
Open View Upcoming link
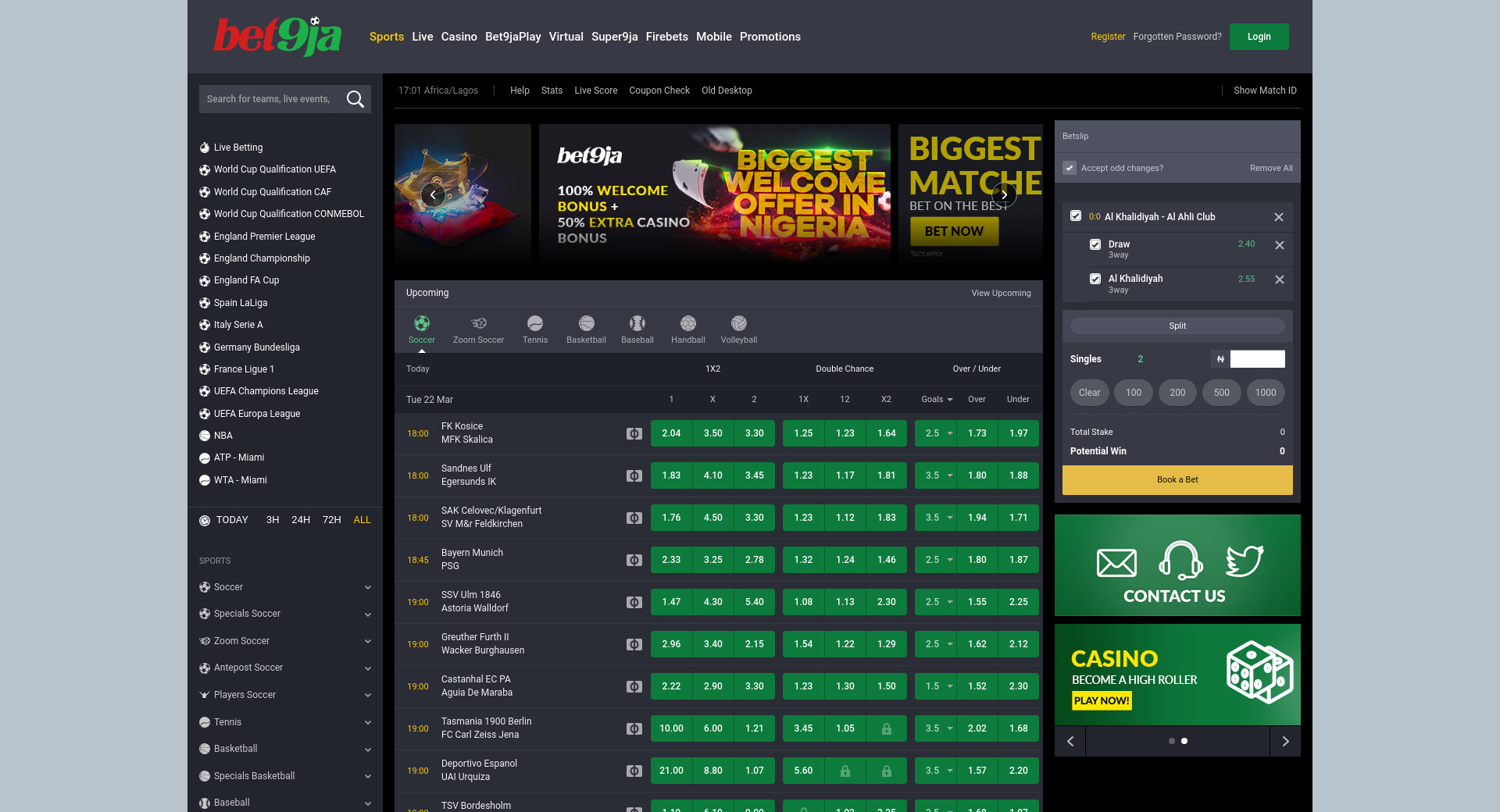point(1002,293)
